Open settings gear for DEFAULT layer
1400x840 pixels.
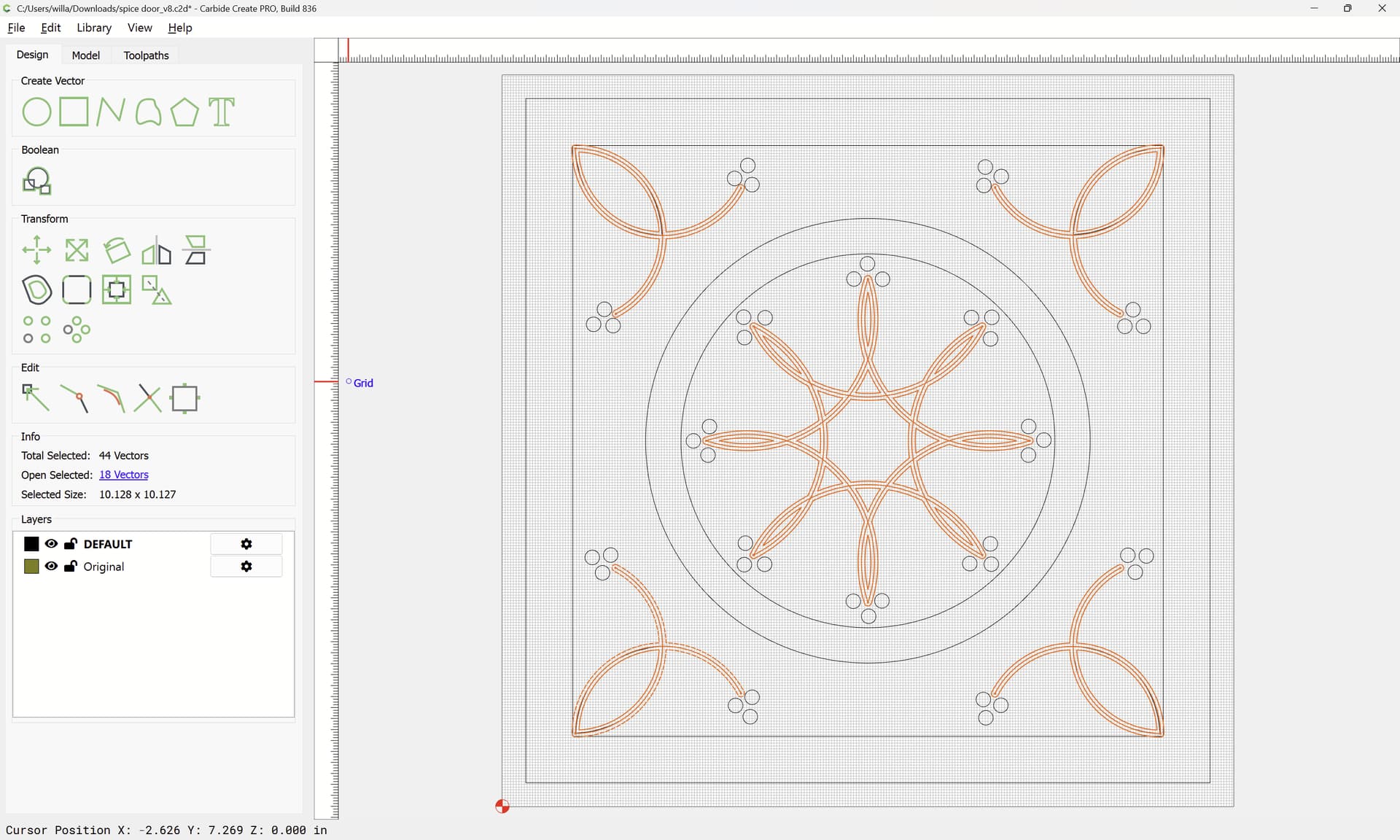[x=246, y=544]
